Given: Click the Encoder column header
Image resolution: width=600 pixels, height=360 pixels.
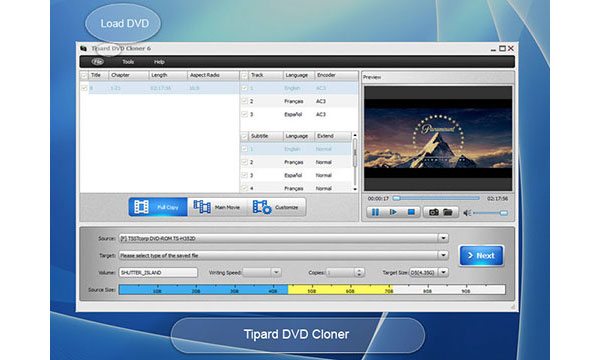Looking at the screenshot, I should tap(336, 75).
